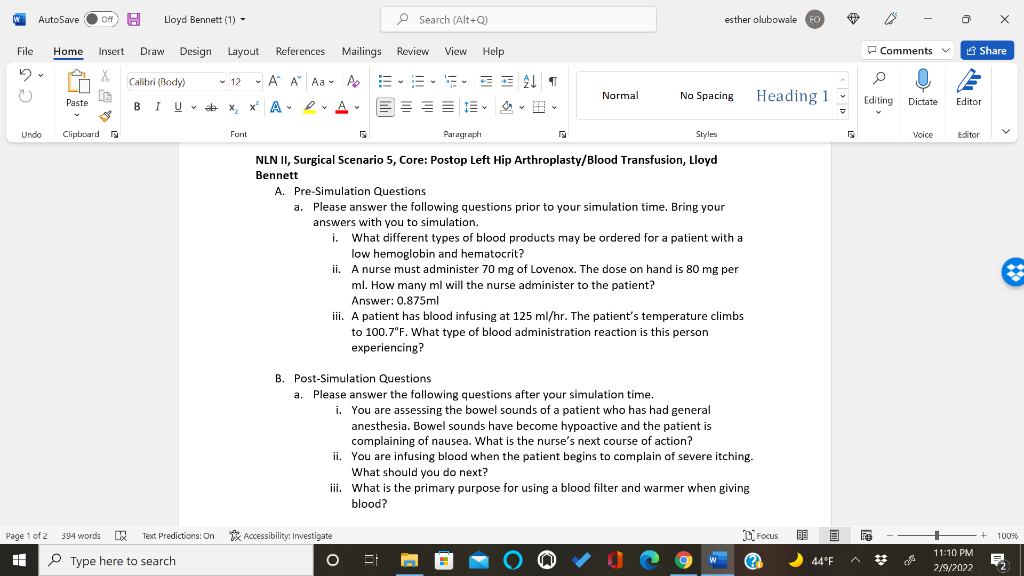Open the File menu
1024x576 pixels.
coord(25,51)
